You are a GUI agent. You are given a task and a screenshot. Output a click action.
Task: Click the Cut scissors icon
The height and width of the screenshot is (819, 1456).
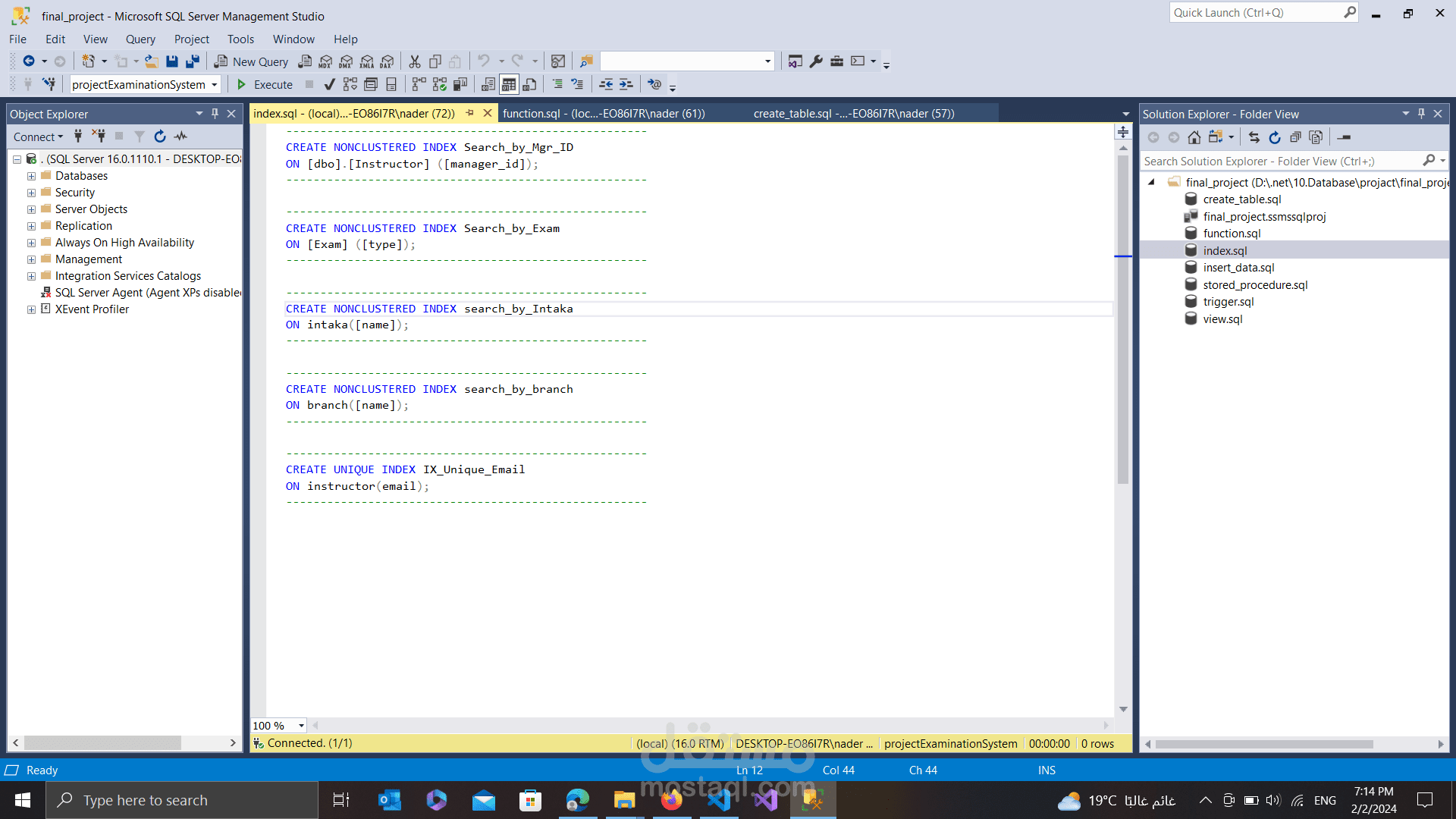(415, 61)
